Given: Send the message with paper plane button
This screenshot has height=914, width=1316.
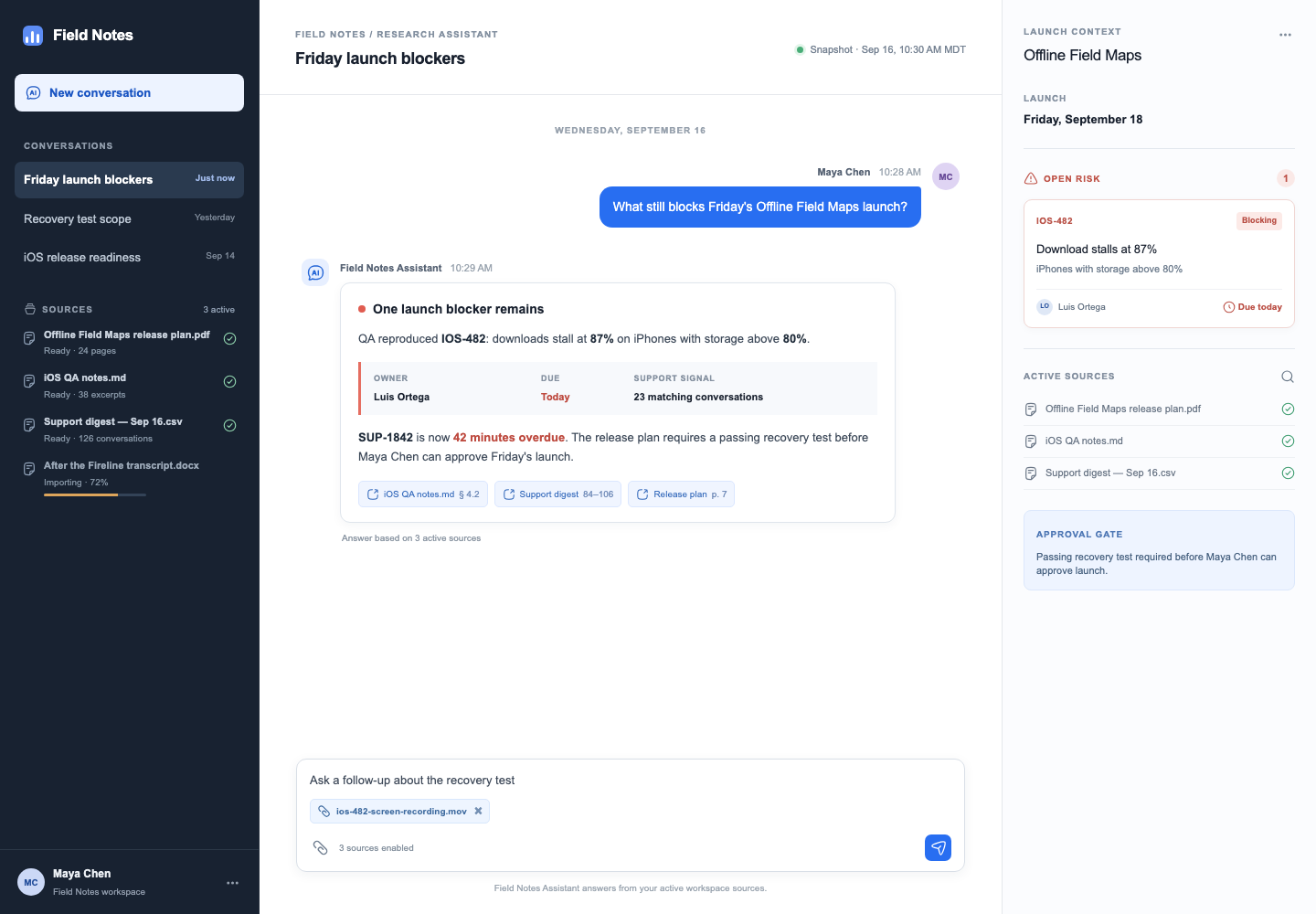Looking at the screenshot, I should tap(938, 847).
